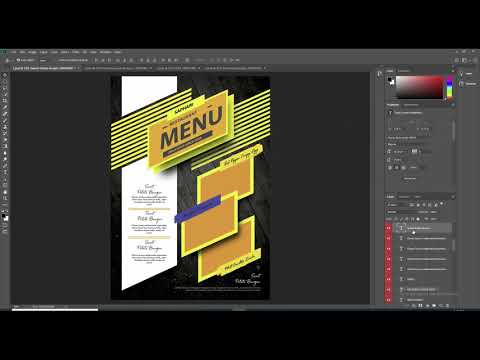
Task: Hide the selected top layer's eye icon
Action: 389,228
